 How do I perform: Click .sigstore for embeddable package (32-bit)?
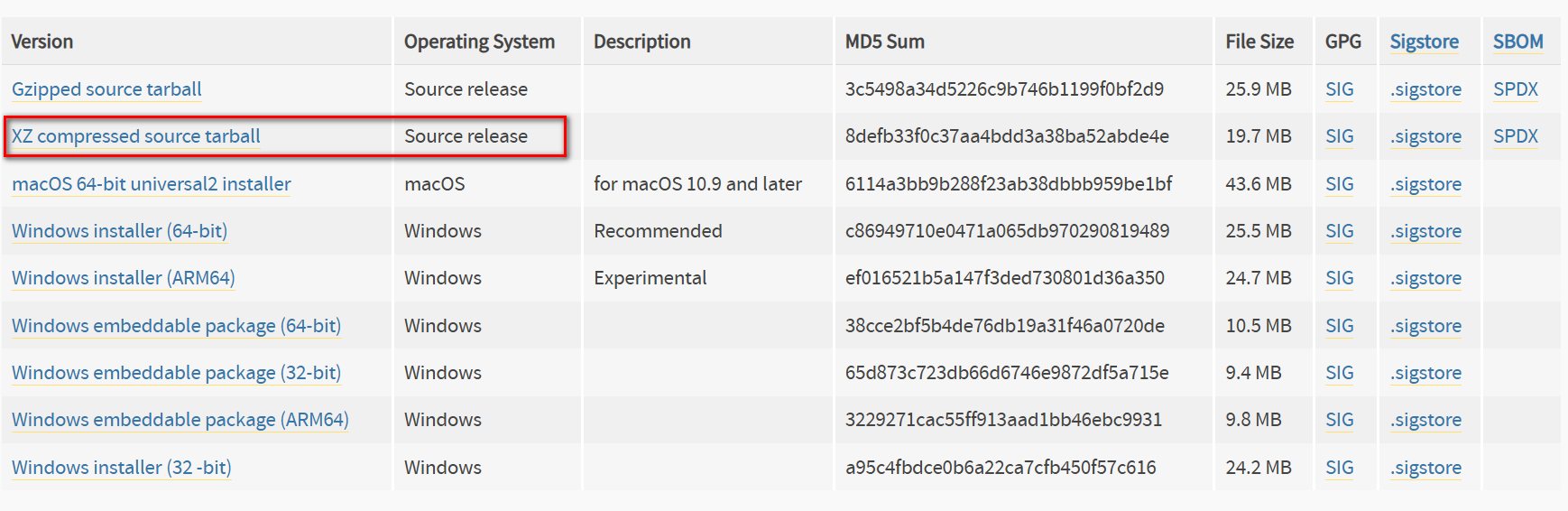pos(1425,373)
